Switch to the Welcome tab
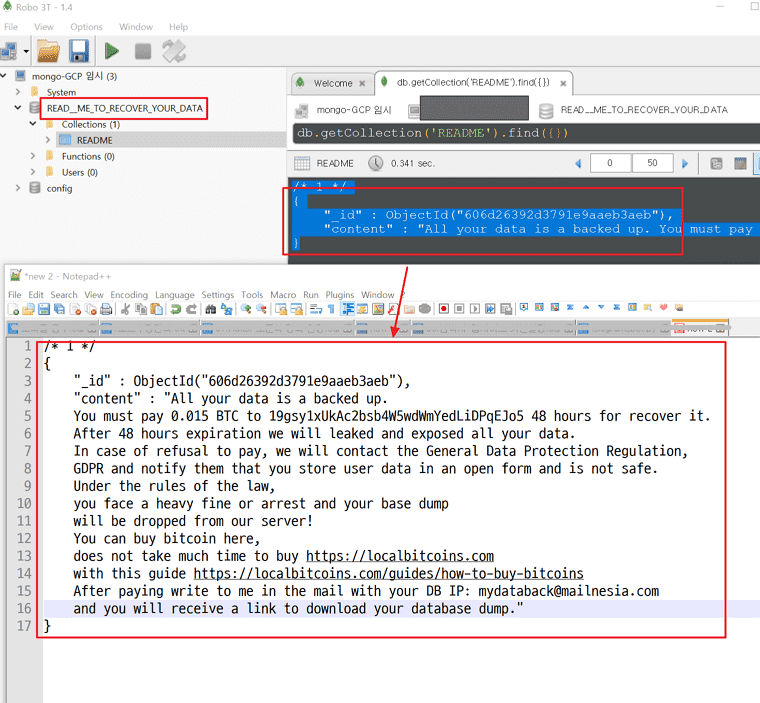The width and height of the screenshot is (760, 703). [332, 83]
